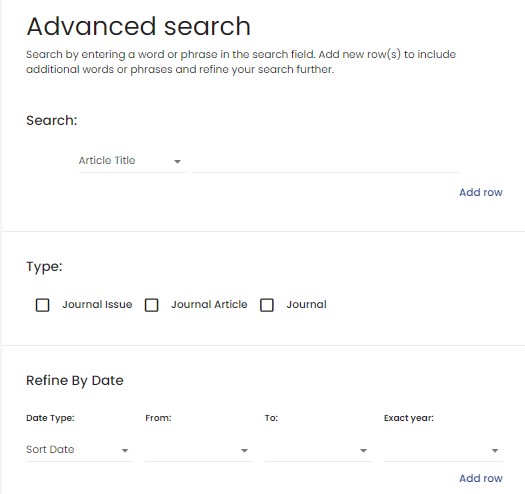This screenshot has height=494, width=525.
Task: Enable the Journal Article checkbox
Action: pos(151,305)
